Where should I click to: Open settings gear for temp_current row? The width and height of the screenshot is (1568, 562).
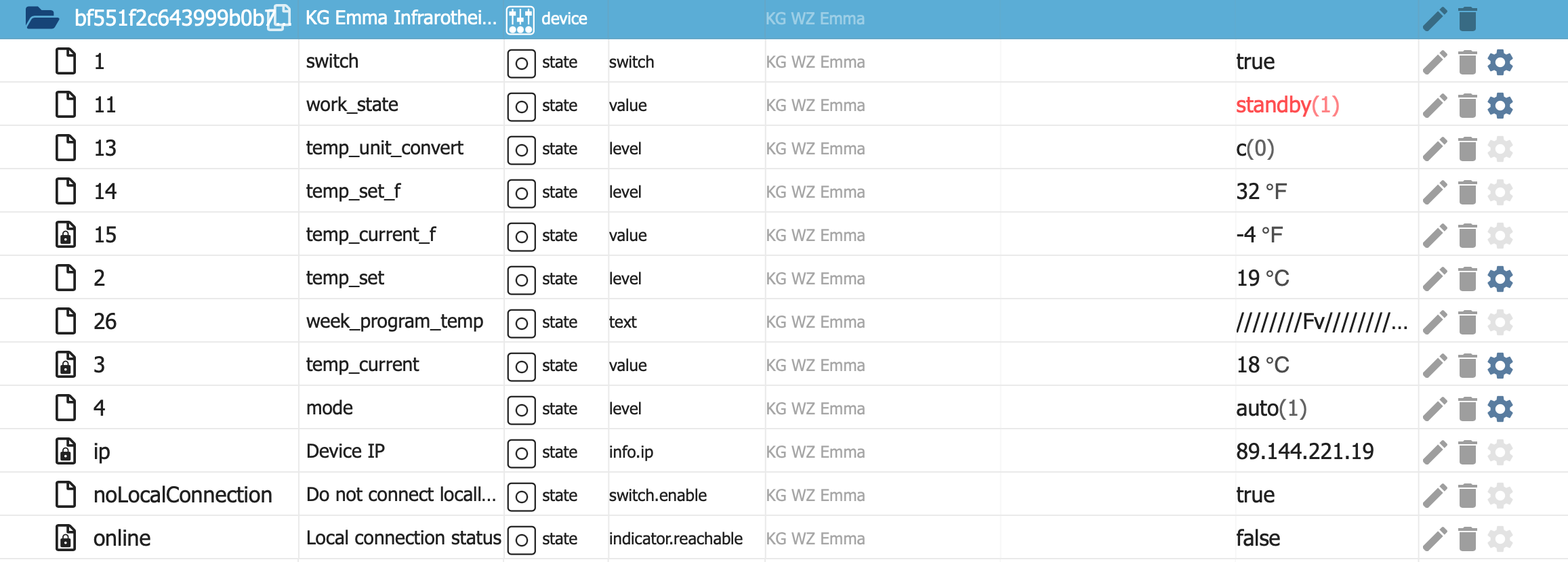1500,366
